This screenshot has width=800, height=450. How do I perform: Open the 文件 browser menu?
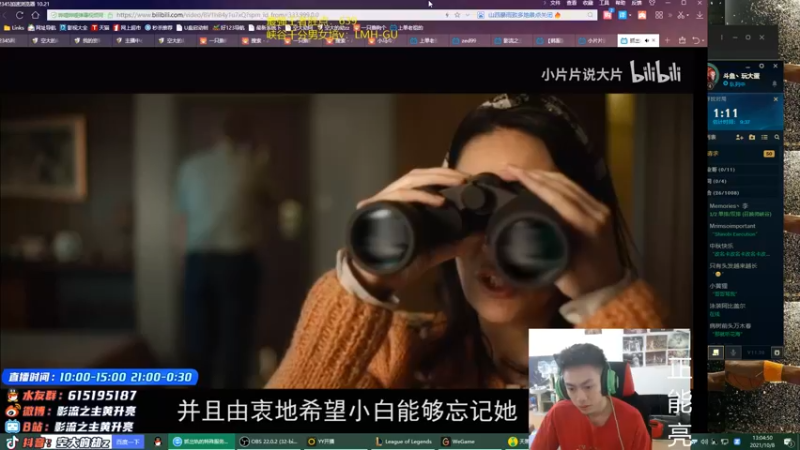pyautogui.click(x=556, y=3)
